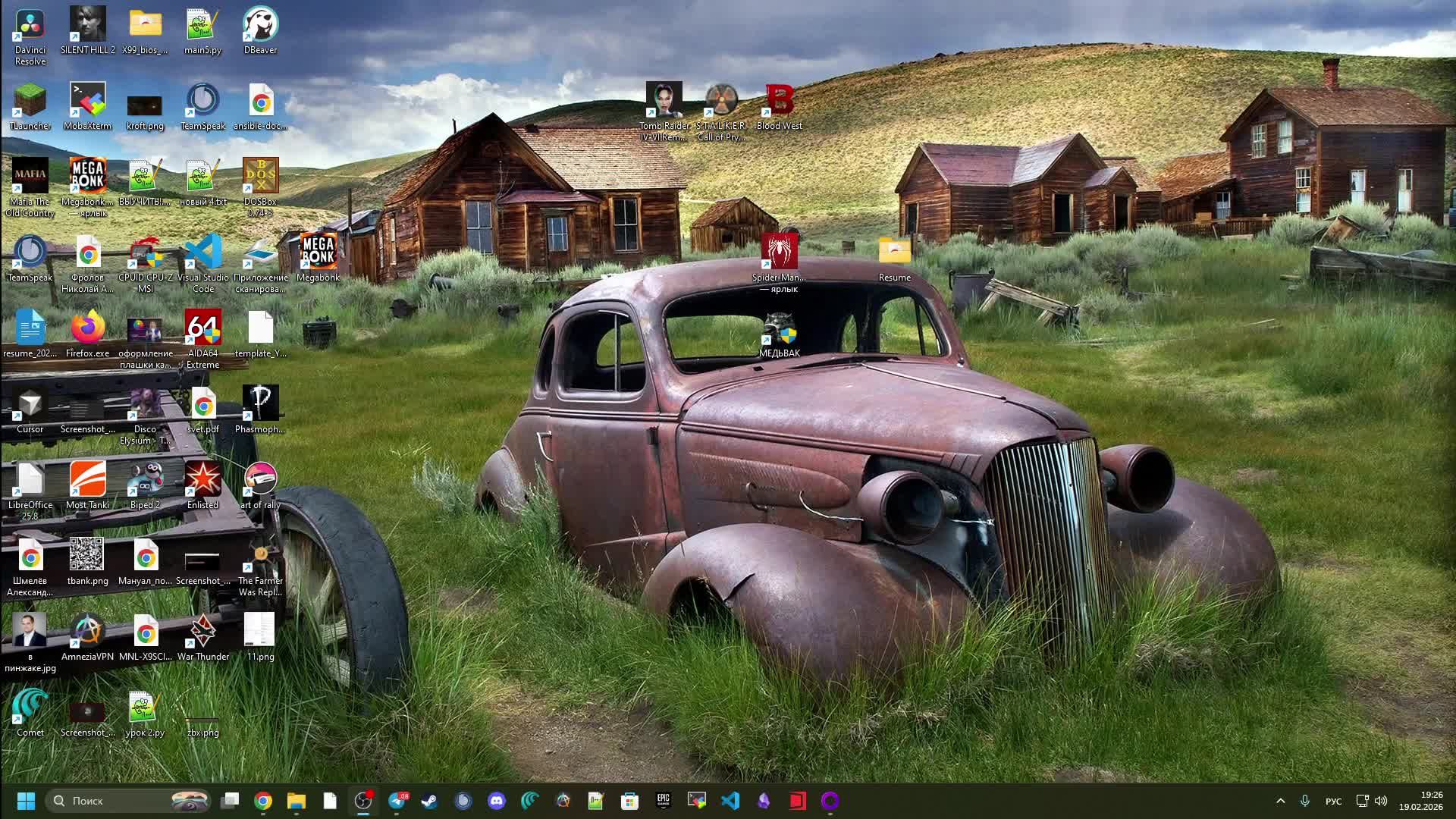Open the Task View taskbar button

[230, 801]
